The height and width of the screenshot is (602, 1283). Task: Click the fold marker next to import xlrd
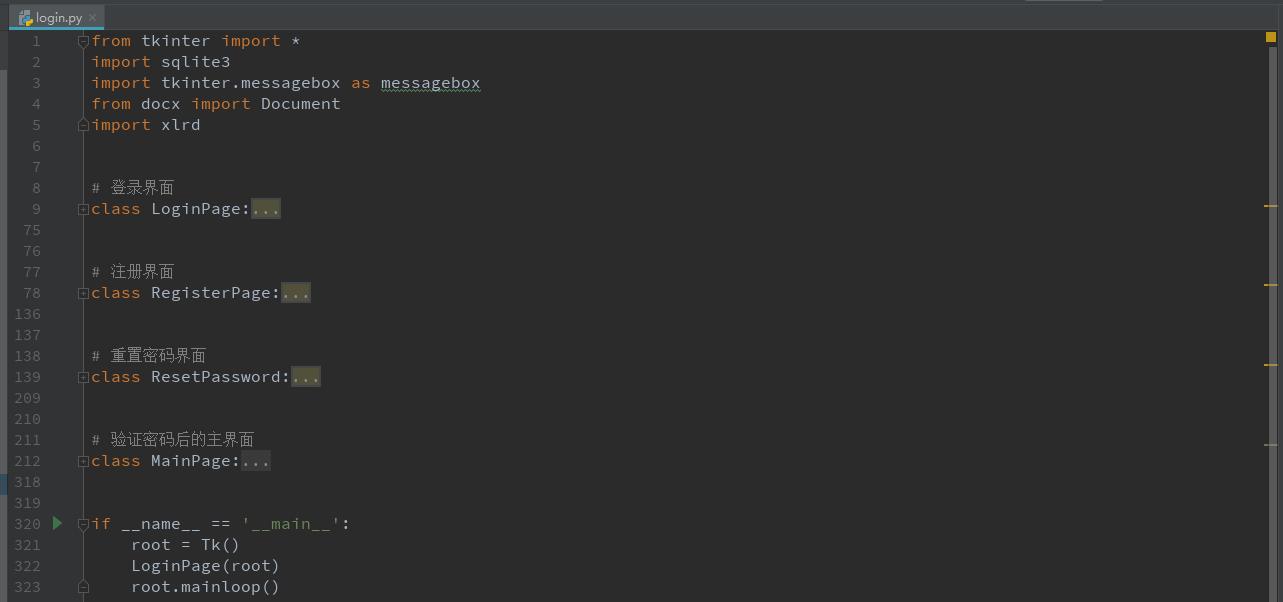pyautogui.click(x=84, y=124)
